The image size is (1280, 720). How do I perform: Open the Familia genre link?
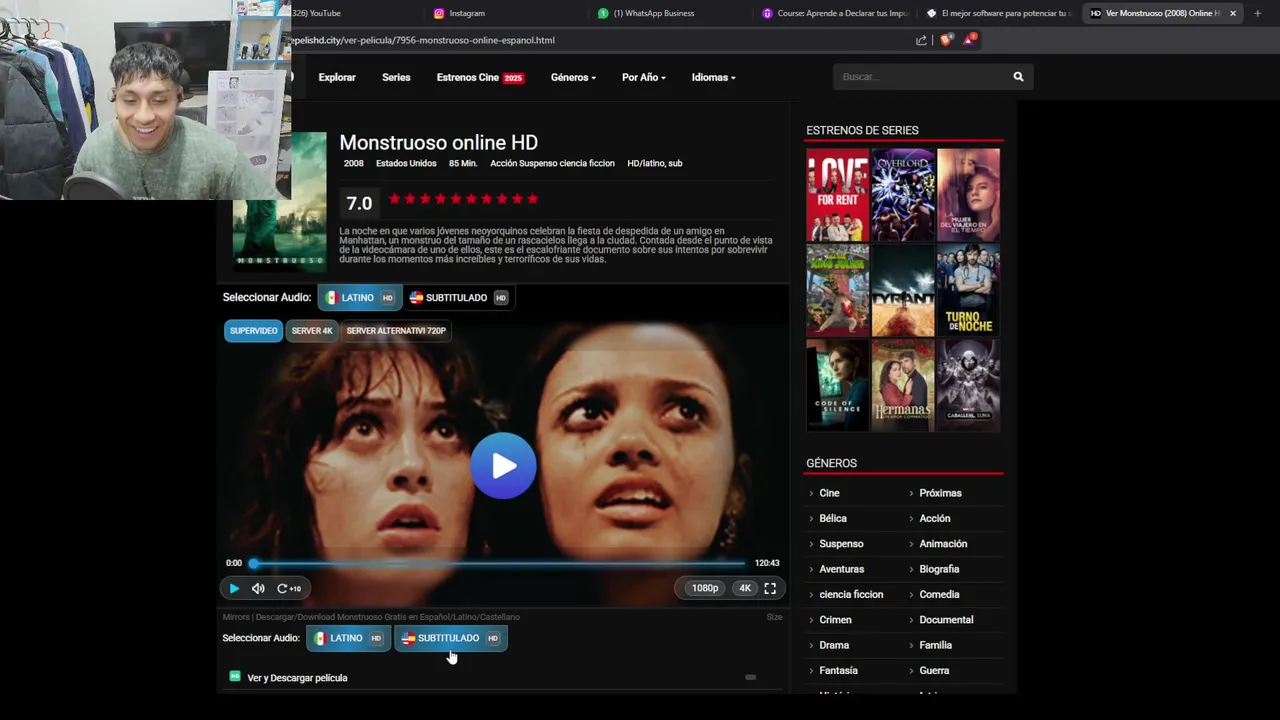[935, 645]
